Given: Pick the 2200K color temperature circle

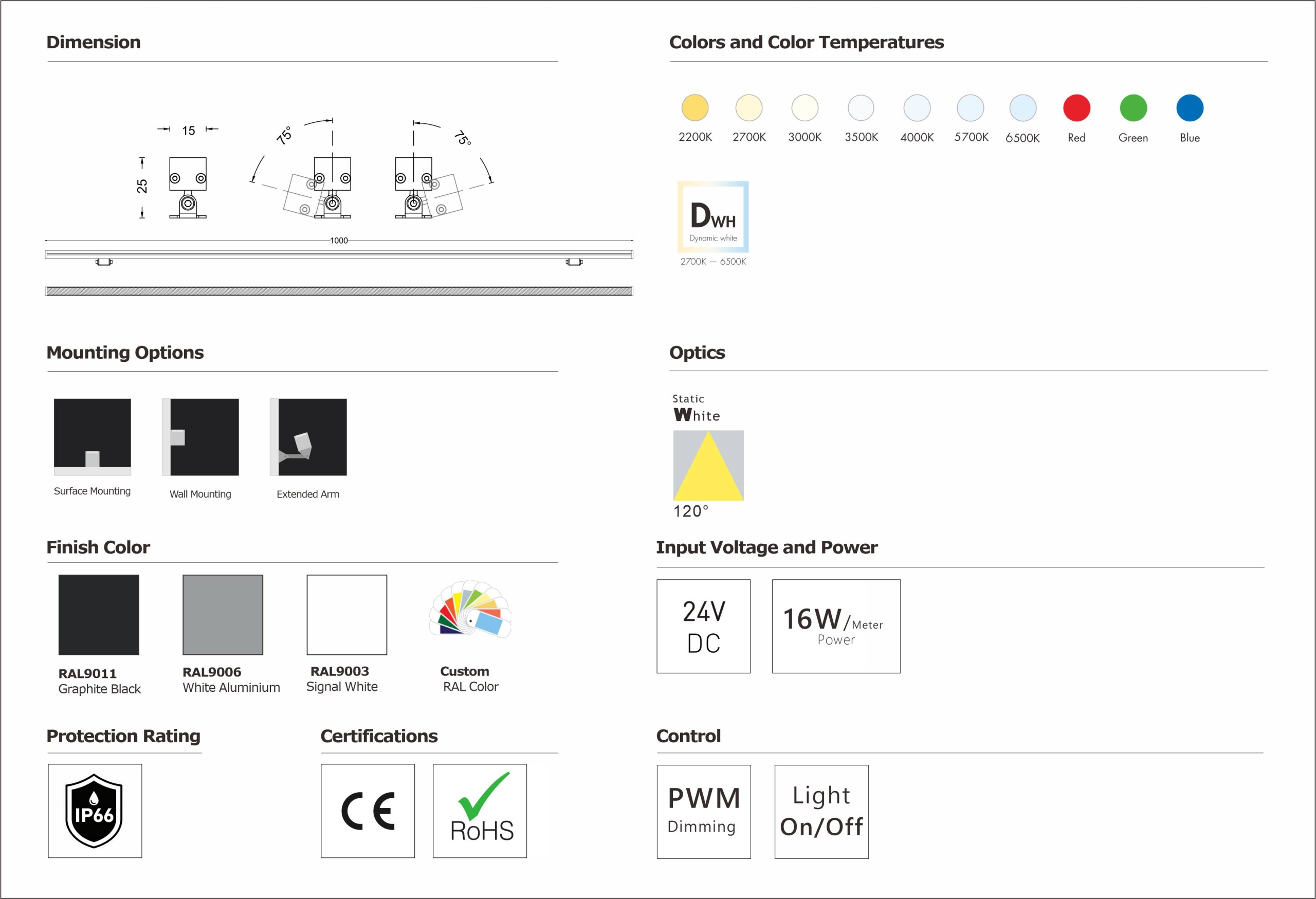Looking at the screenshot, I should tap(695, 107).
